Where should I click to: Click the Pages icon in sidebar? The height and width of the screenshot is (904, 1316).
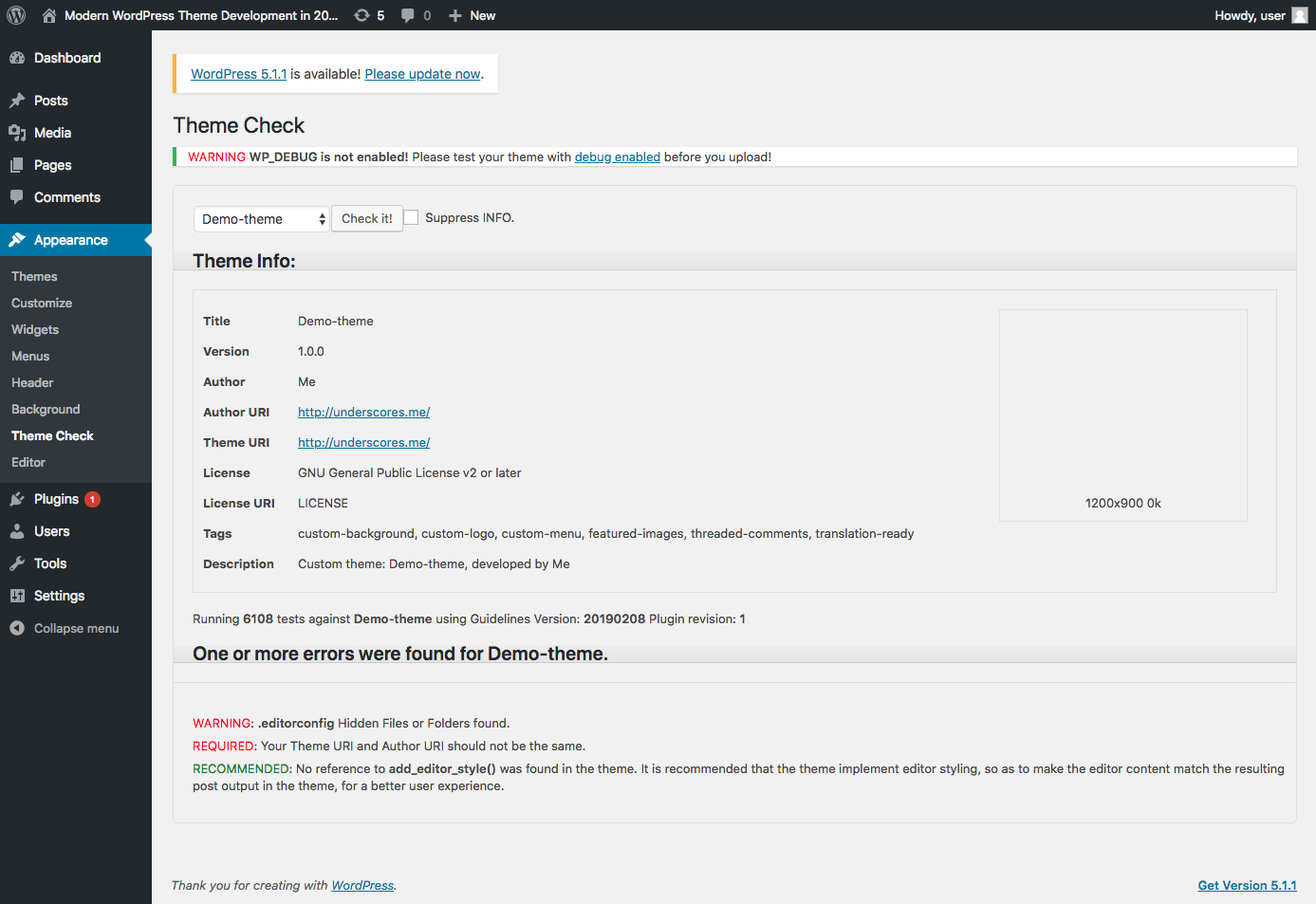pyautogui.click(x=17, y=165)
